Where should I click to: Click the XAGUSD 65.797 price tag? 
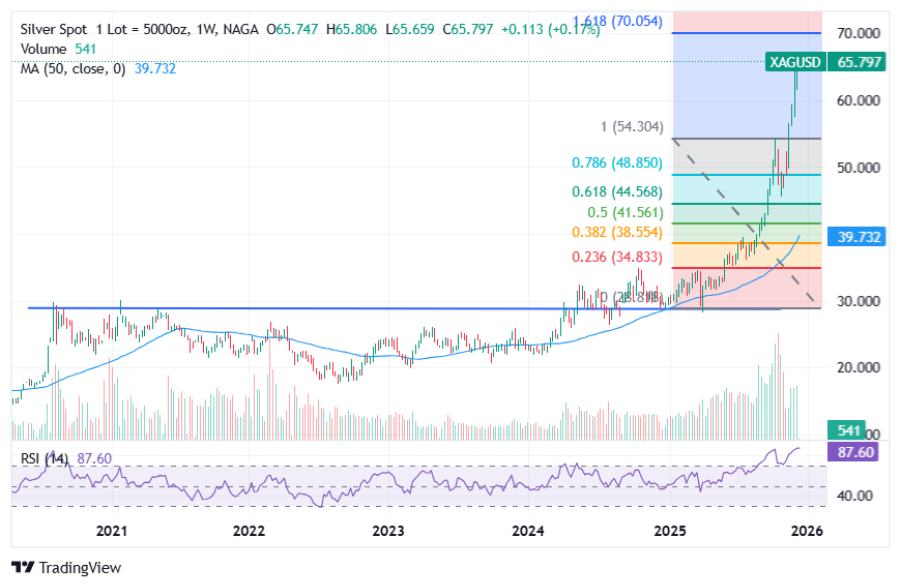tap(827, 62)
